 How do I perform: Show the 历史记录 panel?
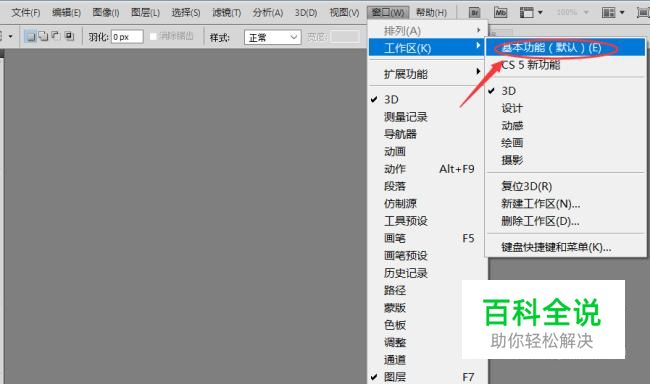427,273
